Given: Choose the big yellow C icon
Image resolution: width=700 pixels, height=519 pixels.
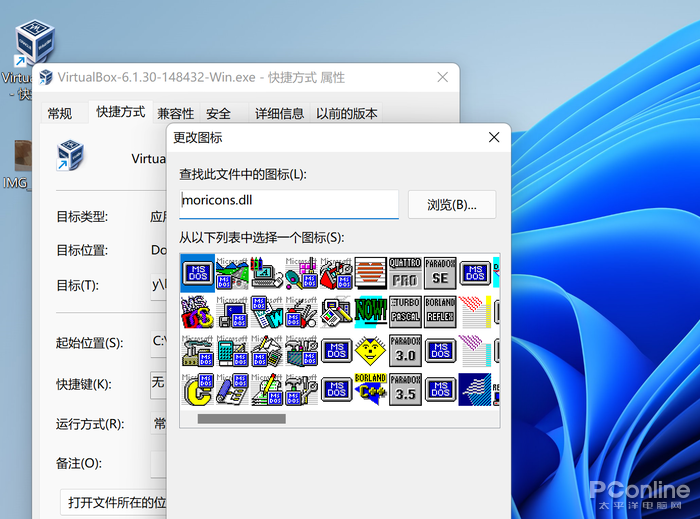Looking at the screenshot, I should coord(198,389).
